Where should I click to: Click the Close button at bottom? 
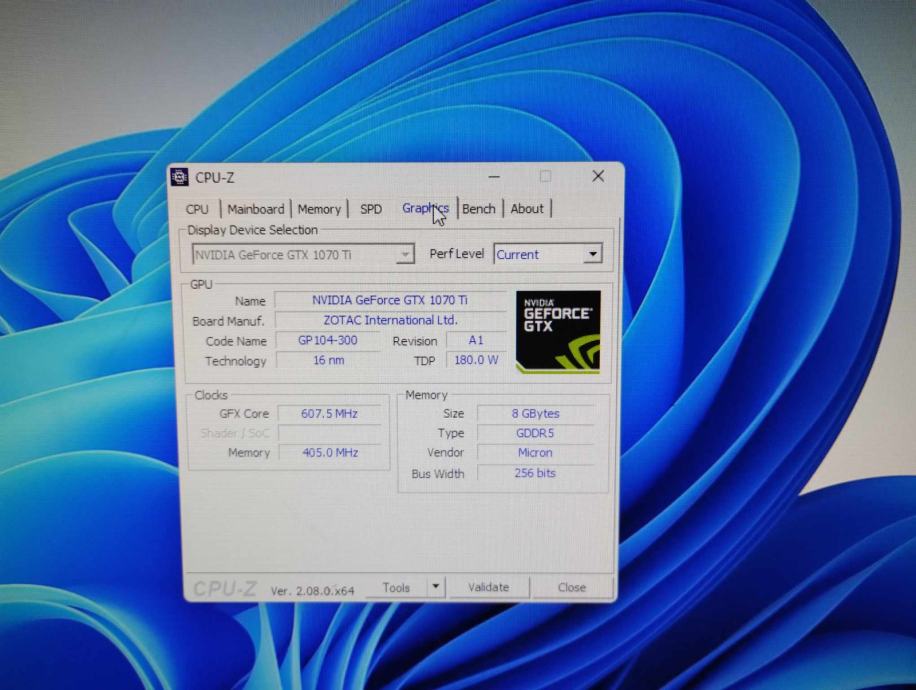(571, 587)
